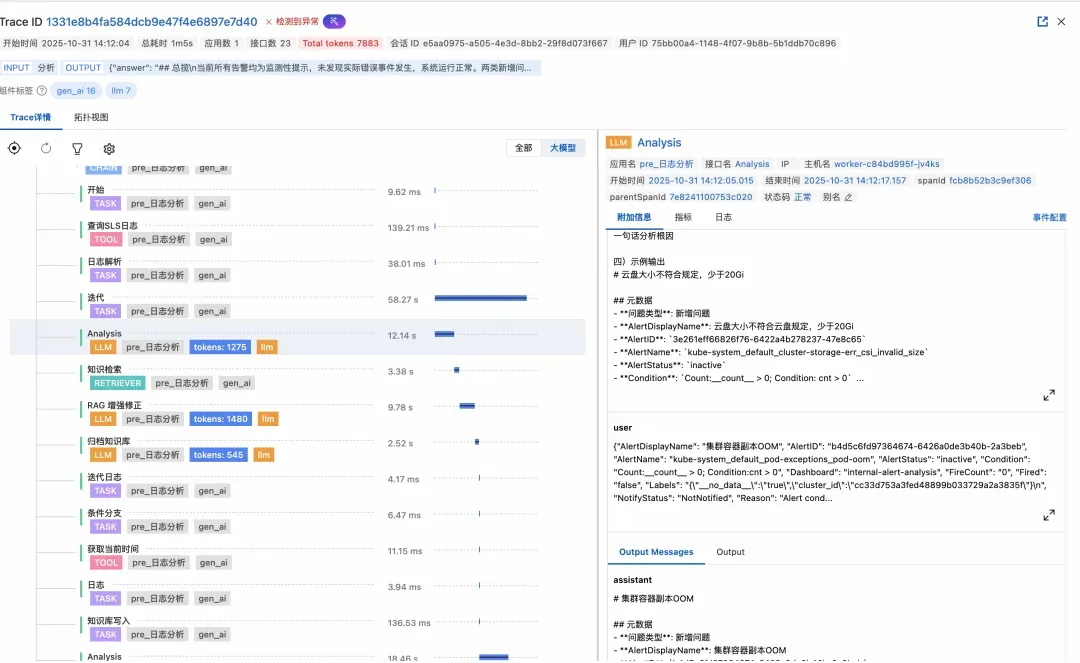Click the 事件配置 link
Image resolution: width=1080 pixels, height=663 pixels.
click(1049, 218)
